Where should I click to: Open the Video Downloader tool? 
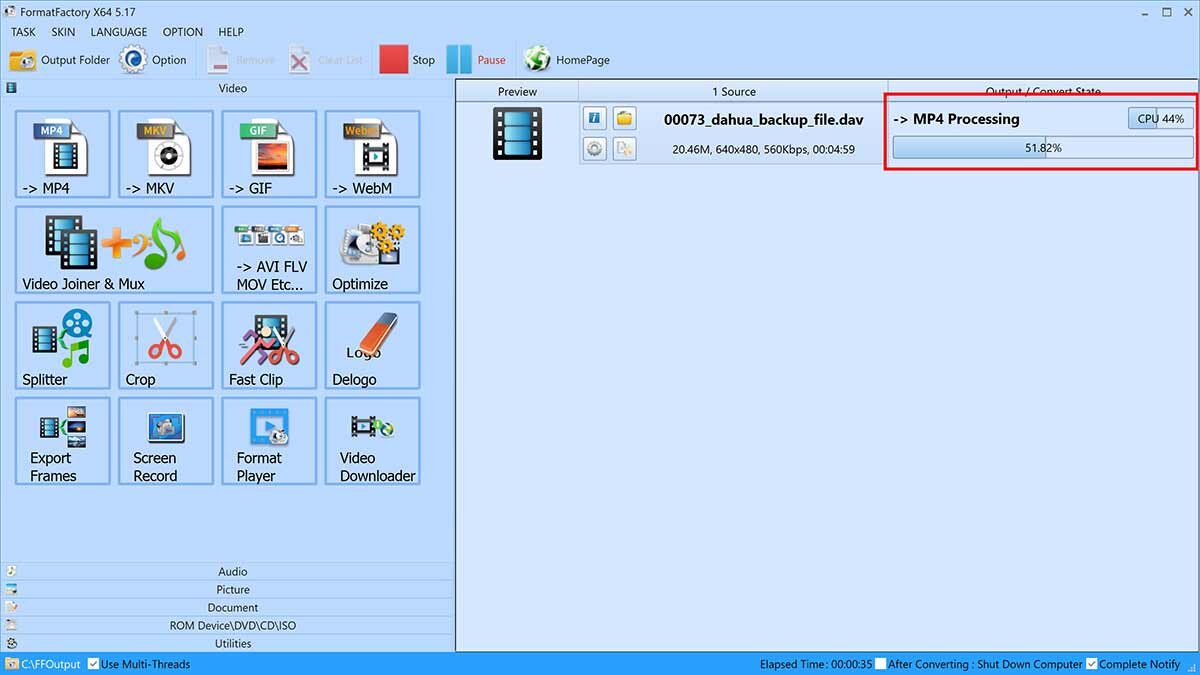[x=372, y=441]
